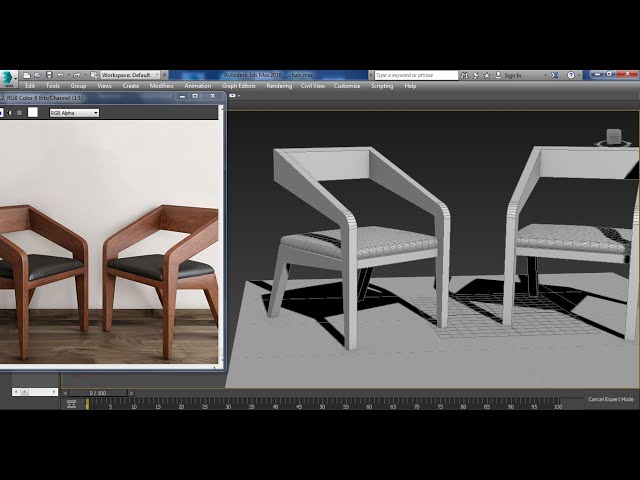640x480 pixels.
Task: Click the left arrow of horizontal scrollbar
Action: coord(16,392)
